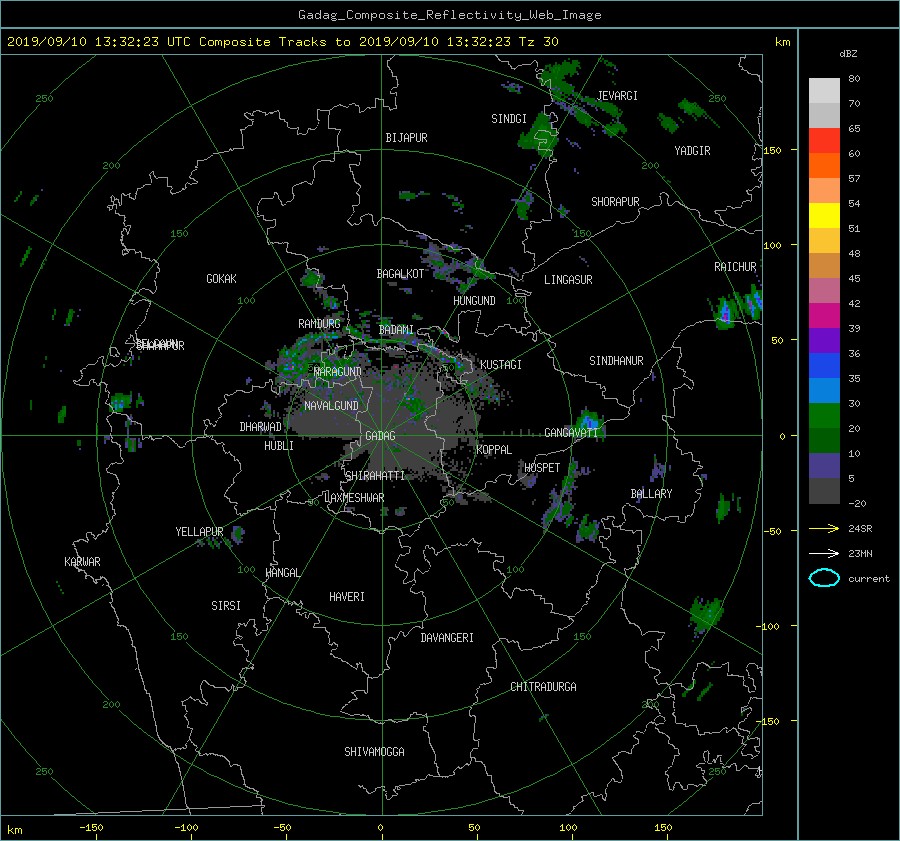Select the purple 36-39 dBZ color swatch
The height and width of the screenshot is (841, 900).
824,341
